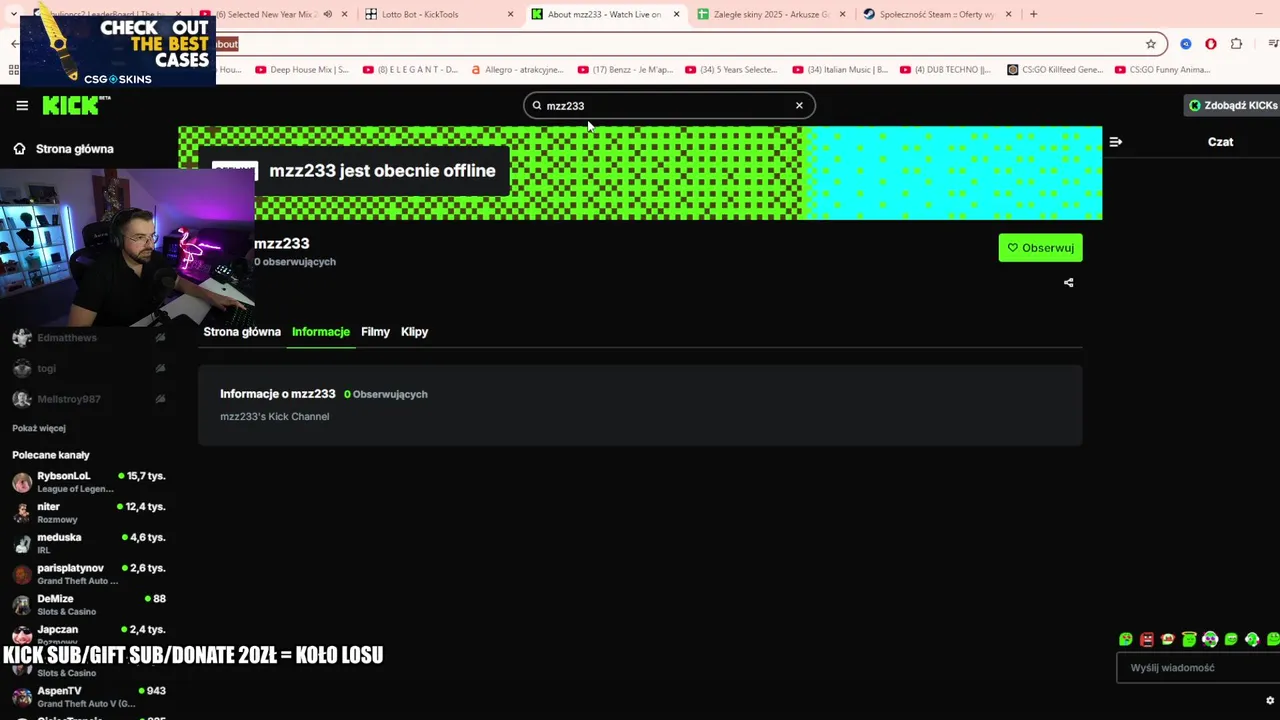Open recommended channel RybsonLoL
Image resolution: width=1280 pixels, height=720 pixels.
[88, 482]
